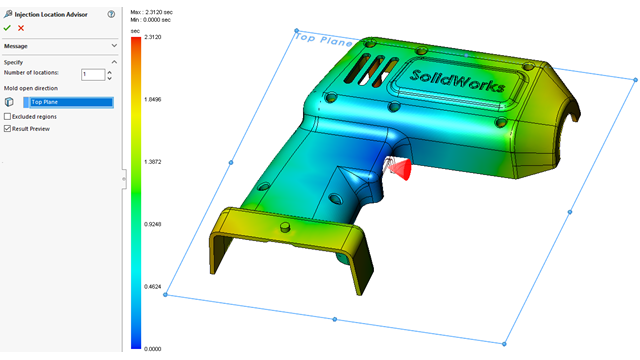Uncheck the Result Preview checkbox
This screenshot has height=360, width=640.
[x=7, y=129]
